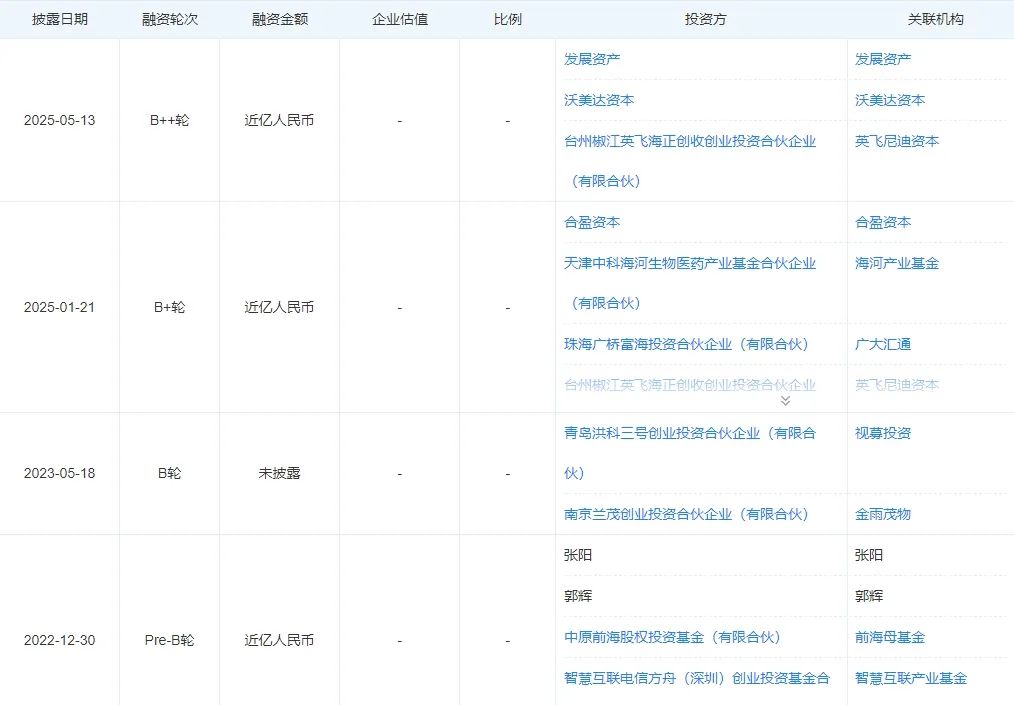Viewport: 1014px width, 705px height.
Task: Open 智慧互联电信方舟（深圳）创业投资基金 investor link
Action: 696,678
